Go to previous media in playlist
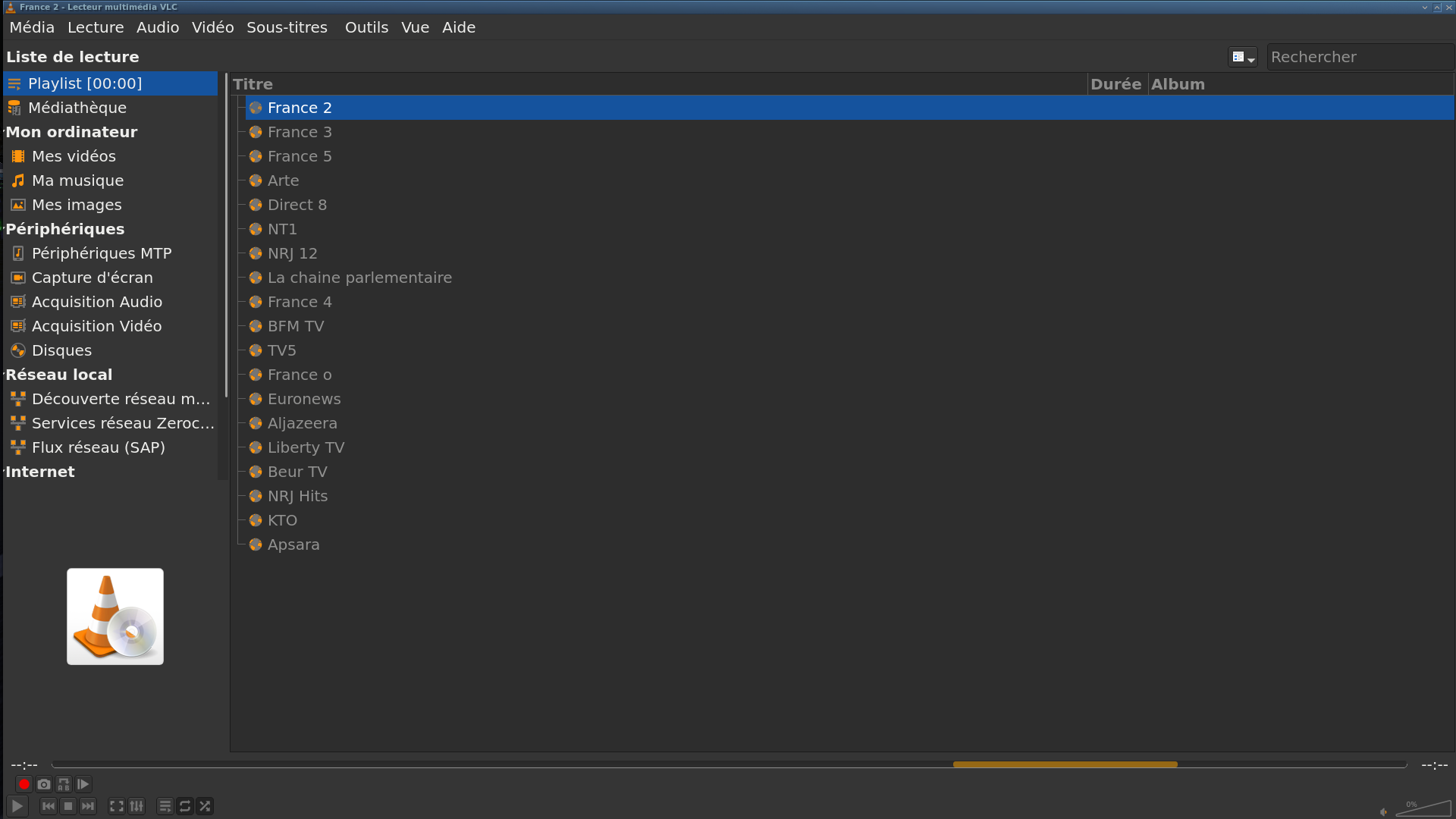The width and height of the screenshot is (1456, 819). point(49,806)
